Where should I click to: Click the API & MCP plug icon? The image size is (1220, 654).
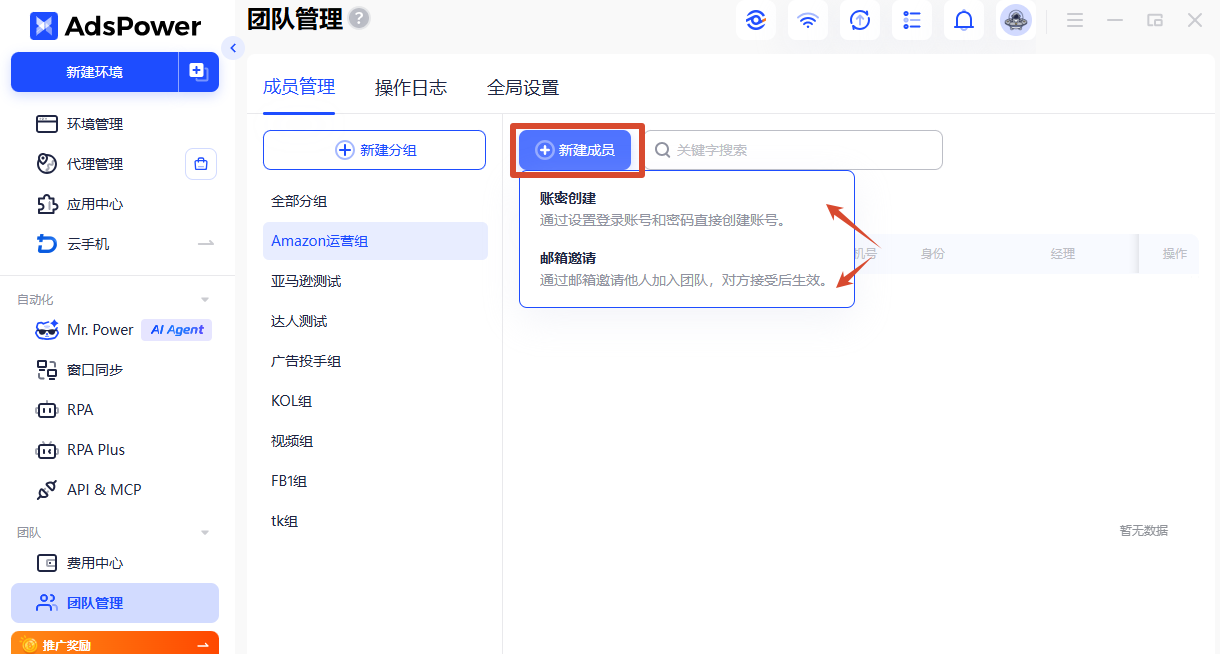click(x=46, y=490)
